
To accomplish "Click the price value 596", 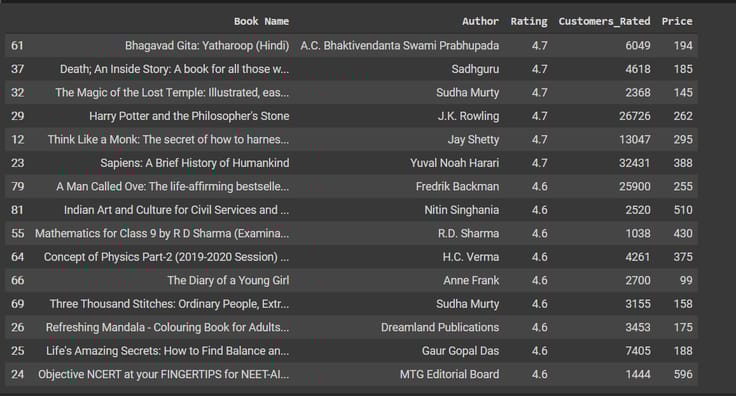I will coord(683,374).
